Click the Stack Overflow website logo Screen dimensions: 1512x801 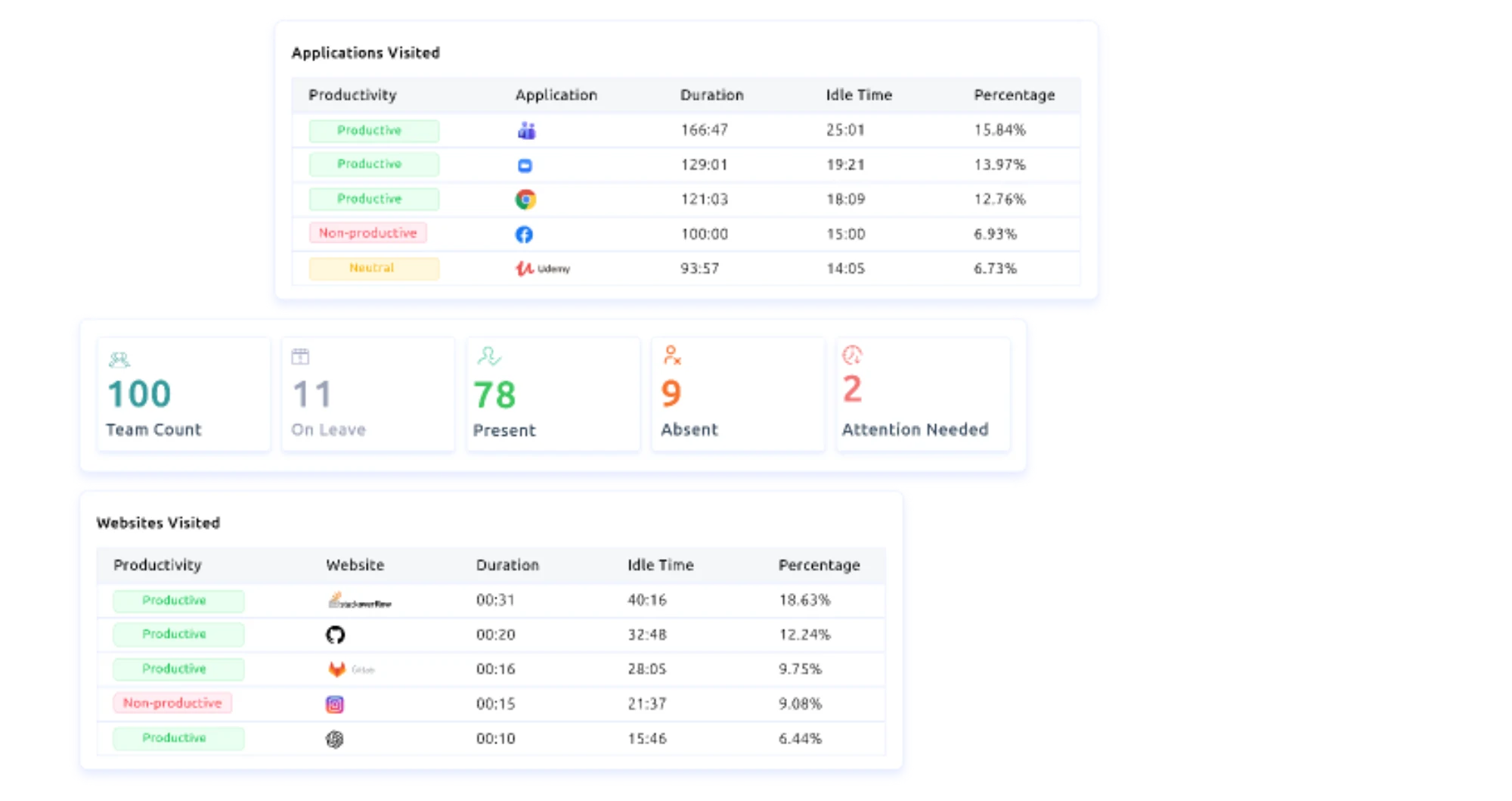pyautogui.click(x=359, y=601)
